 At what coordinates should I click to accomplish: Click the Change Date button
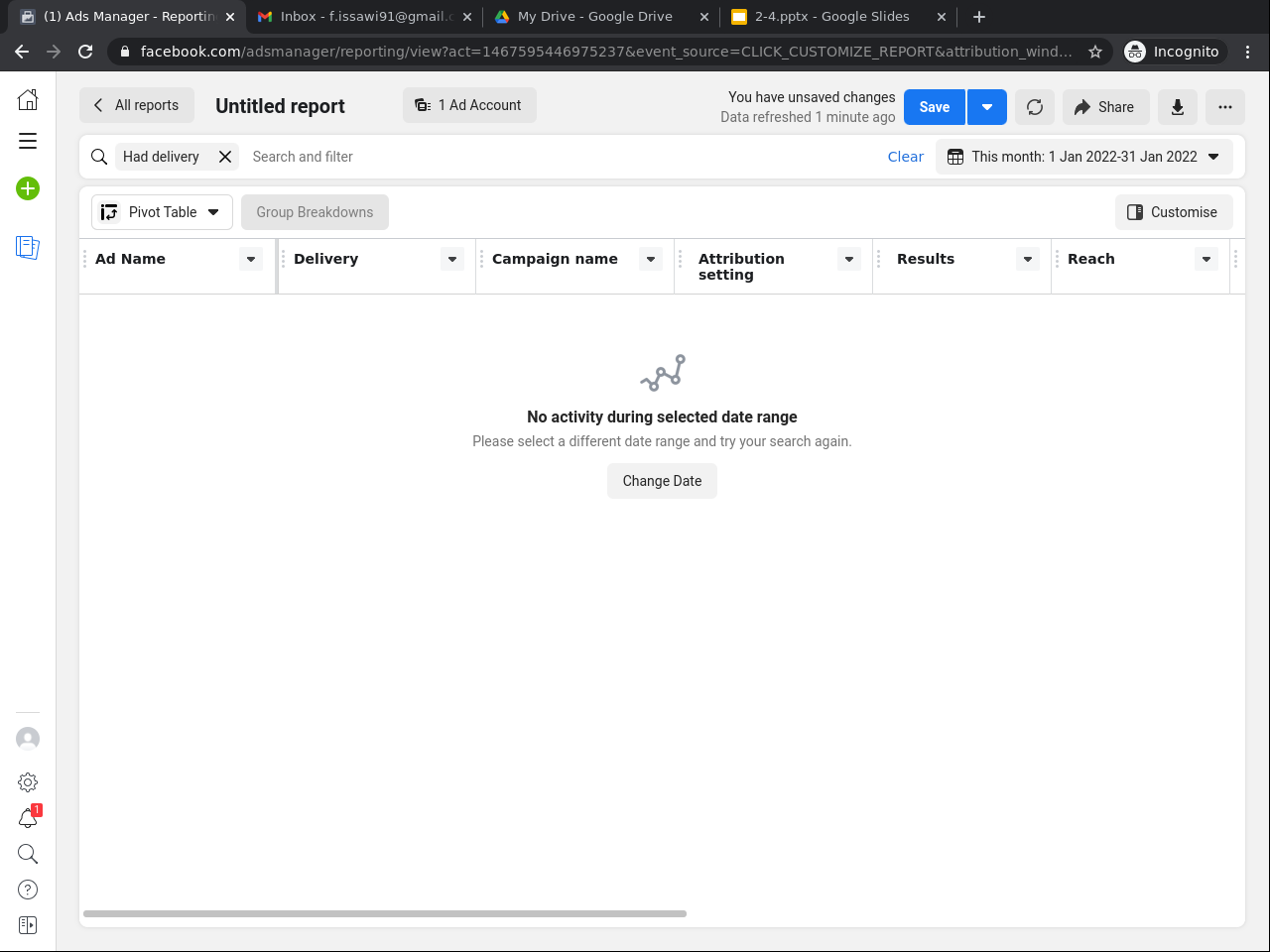click(662, 481)
